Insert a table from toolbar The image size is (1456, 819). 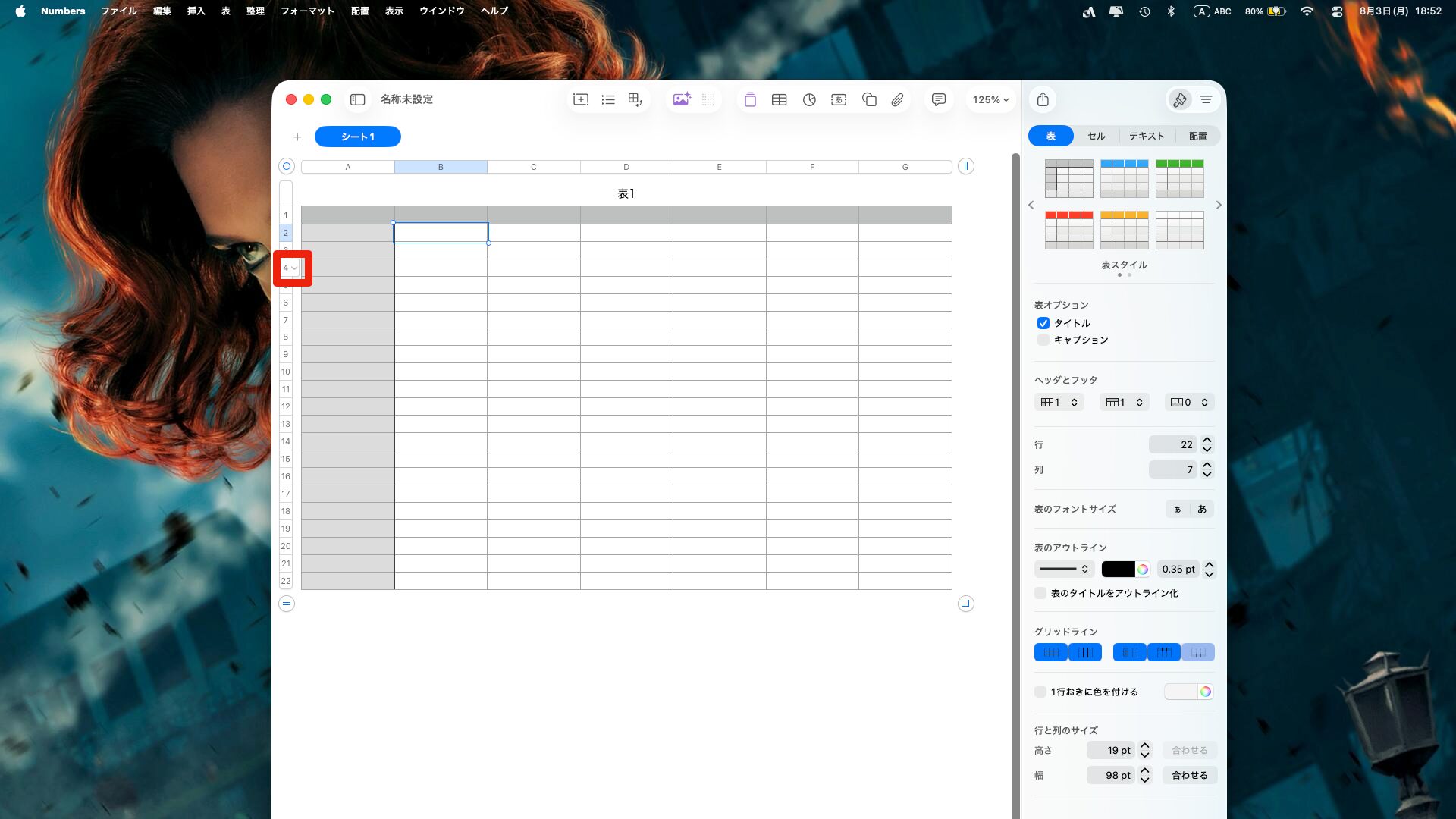779,99
